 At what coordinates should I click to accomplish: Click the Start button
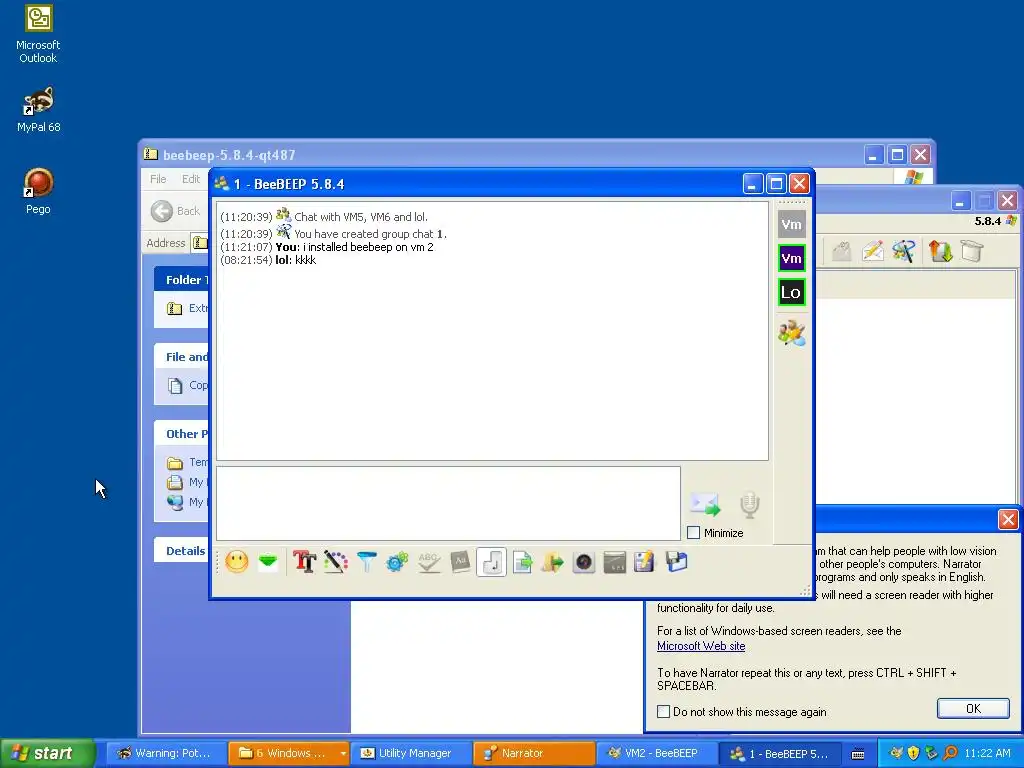point(48,754)
